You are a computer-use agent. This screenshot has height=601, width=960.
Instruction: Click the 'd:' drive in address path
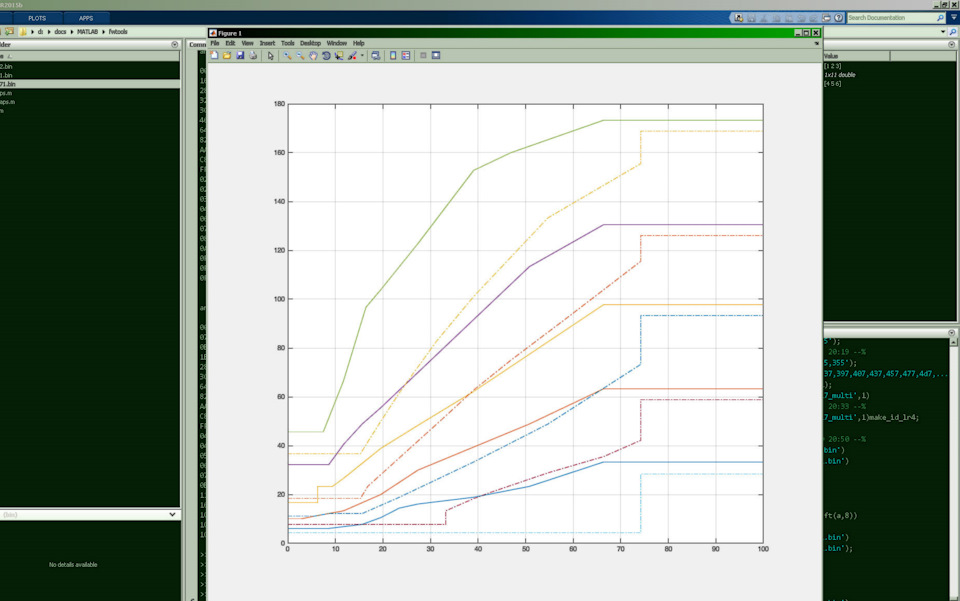[40, 32]
